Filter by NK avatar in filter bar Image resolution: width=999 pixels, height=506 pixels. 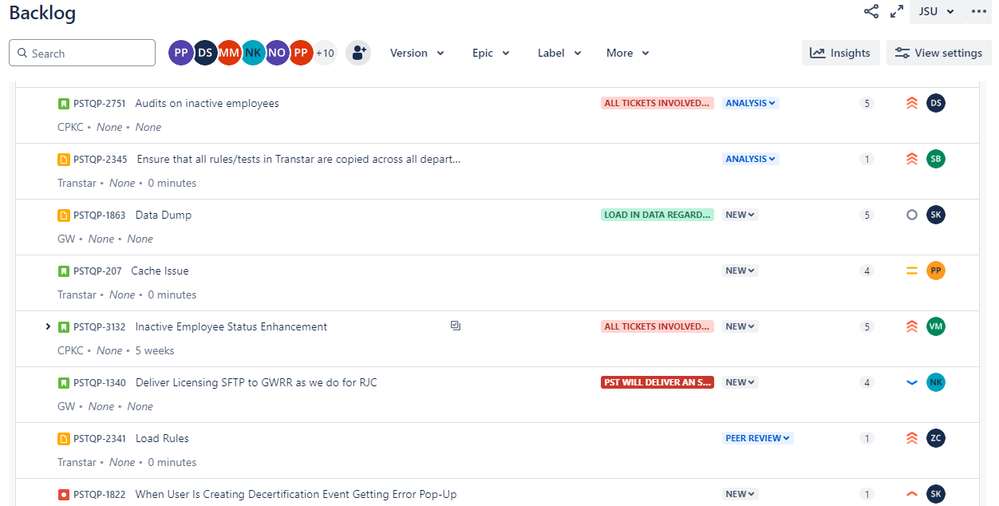tap(253, 53)
